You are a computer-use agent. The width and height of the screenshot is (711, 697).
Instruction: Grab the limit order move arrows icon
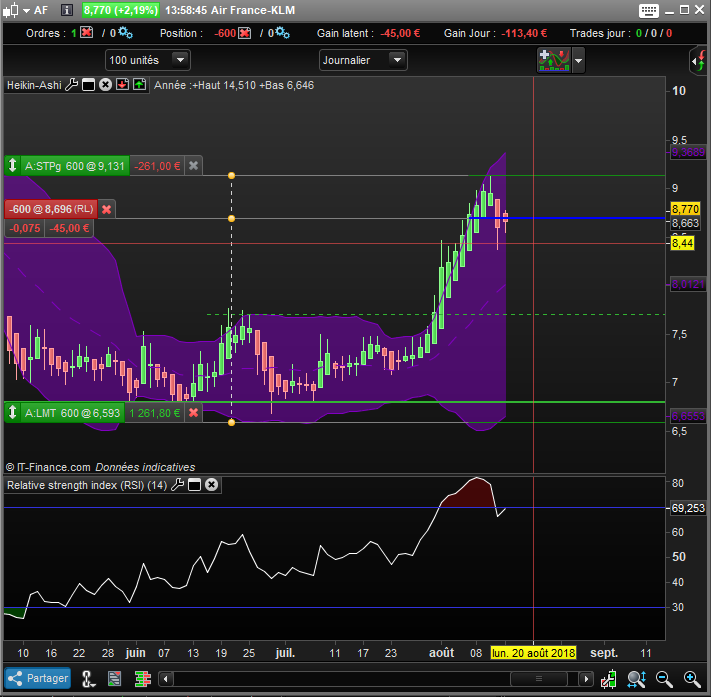point(13,412)
